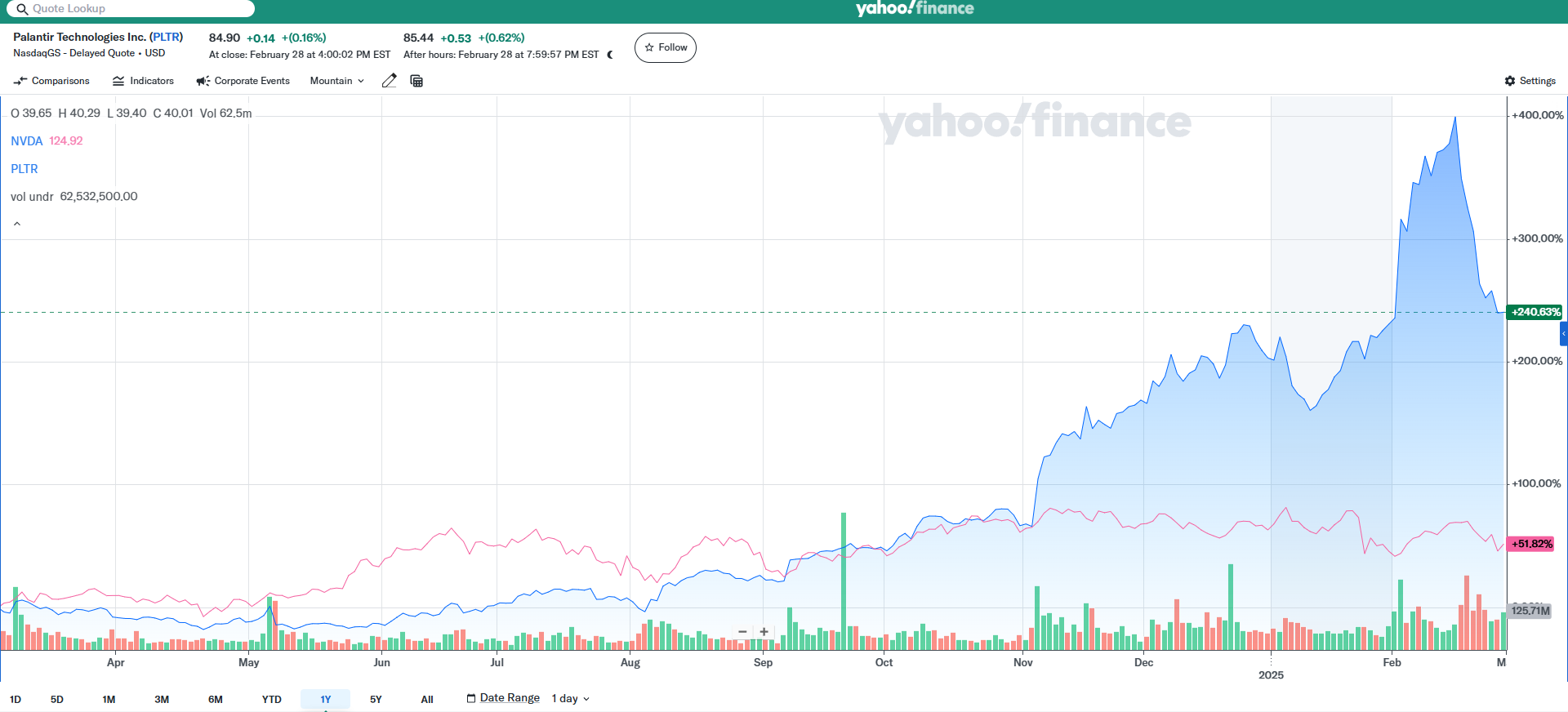Show Corporate Events options
This screenshot has height=712, width=1568.
coord(243,81)
